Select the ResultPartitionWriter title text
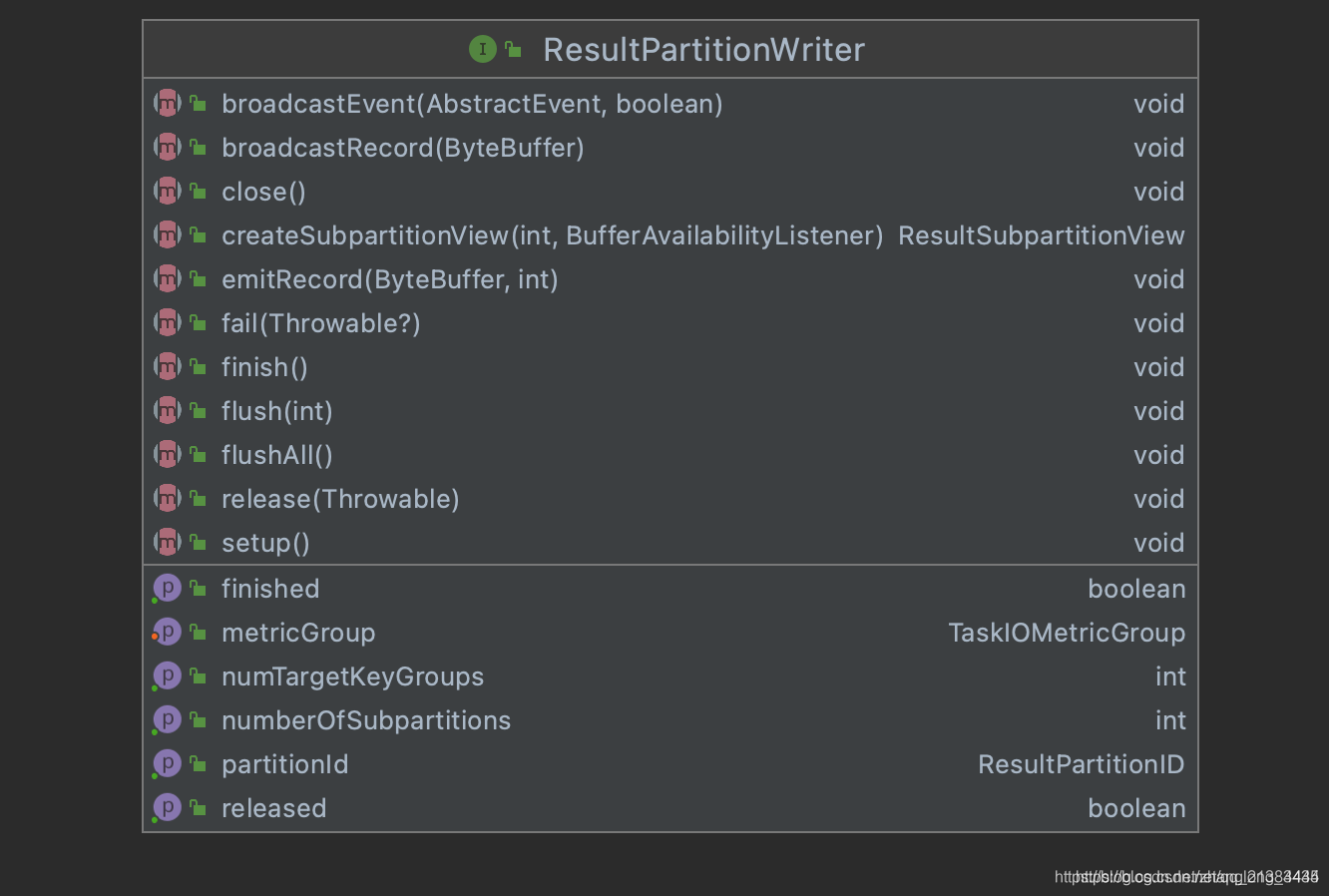The height and width of the screenshot is (896, 1329). point(703,50)
